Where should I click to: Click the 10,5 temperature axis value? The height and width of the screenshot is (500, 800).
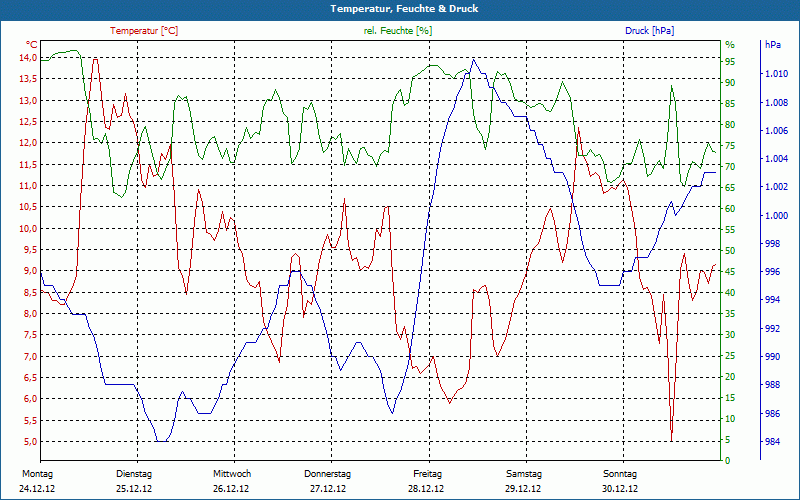coord(28,207)
